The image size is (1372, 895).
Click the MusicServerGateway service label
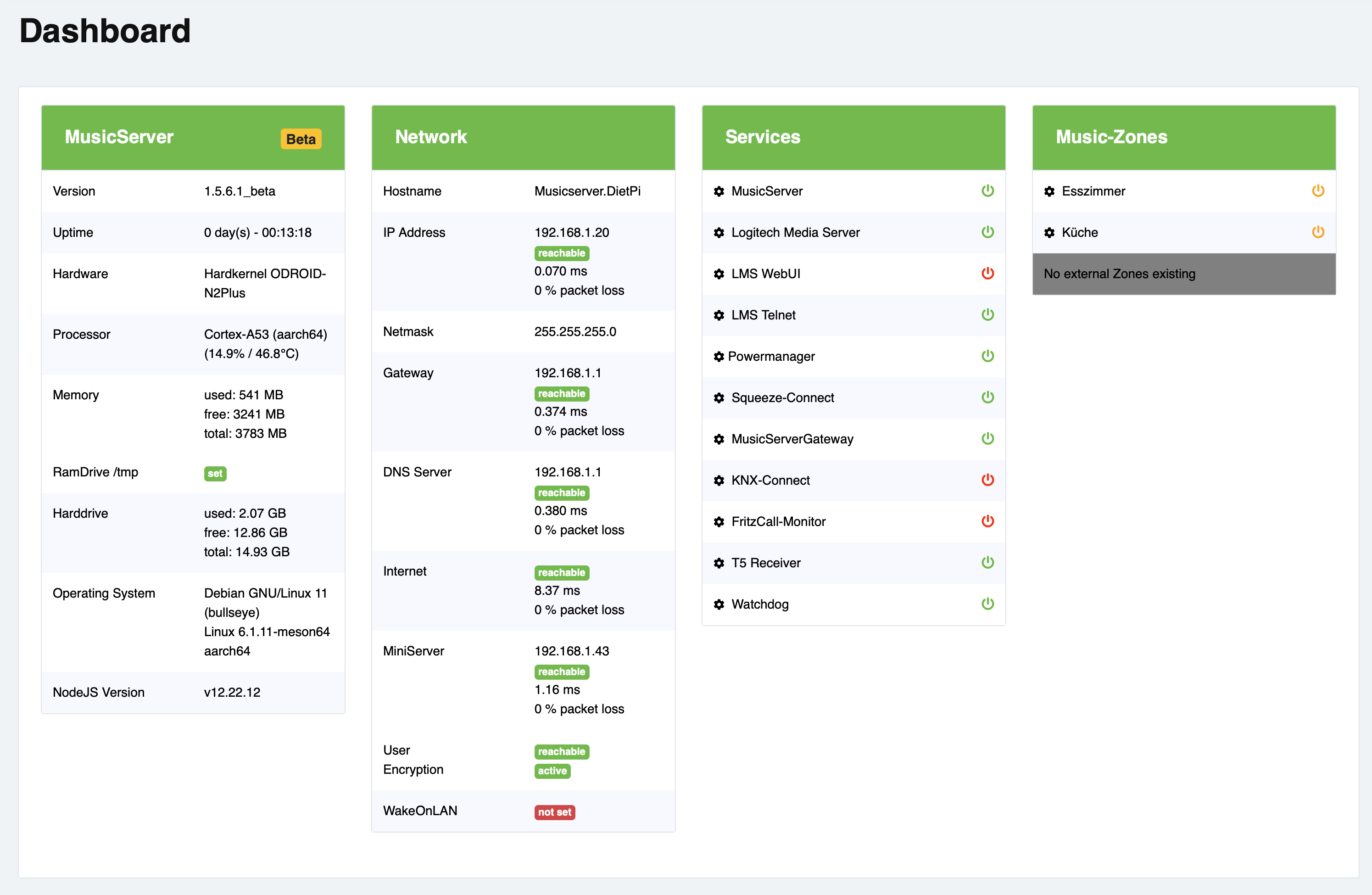[x=792, y=439]
